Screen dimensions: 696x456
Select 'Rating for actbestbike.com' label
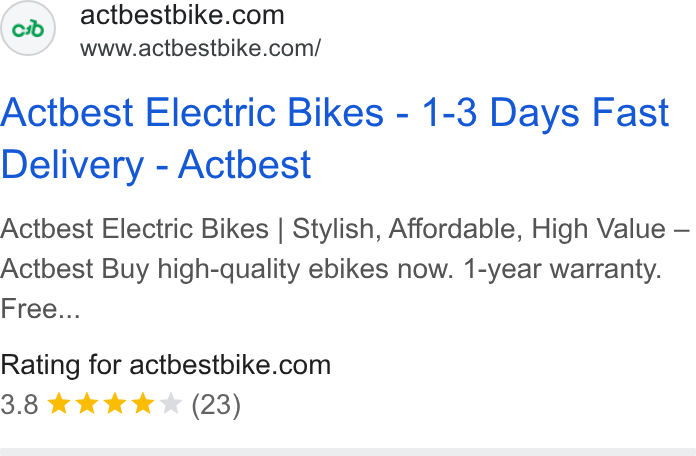point(166,365)
